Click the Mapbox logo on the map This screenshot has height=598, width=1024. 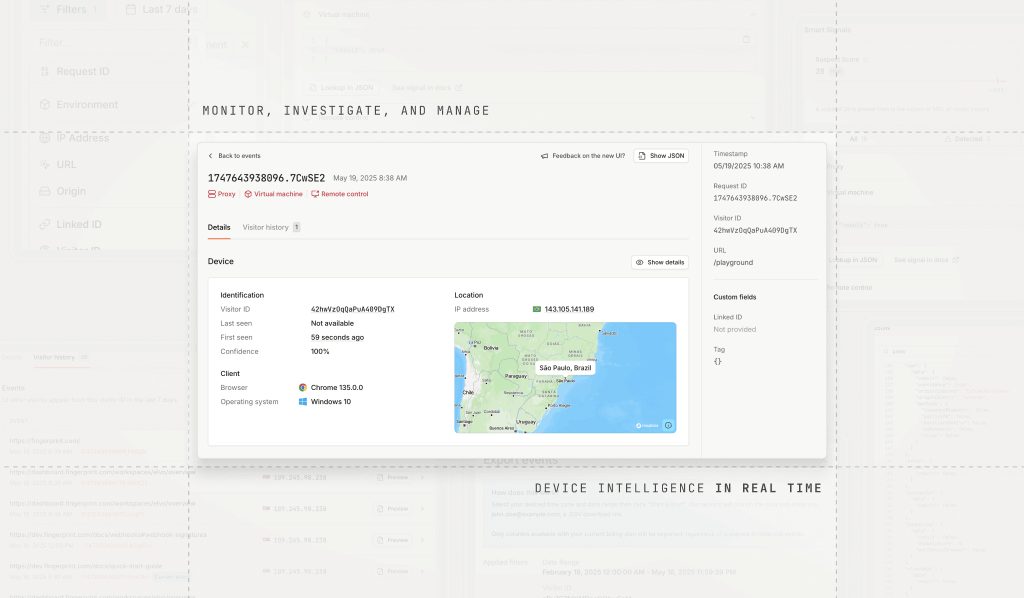[x=638, y=424]
